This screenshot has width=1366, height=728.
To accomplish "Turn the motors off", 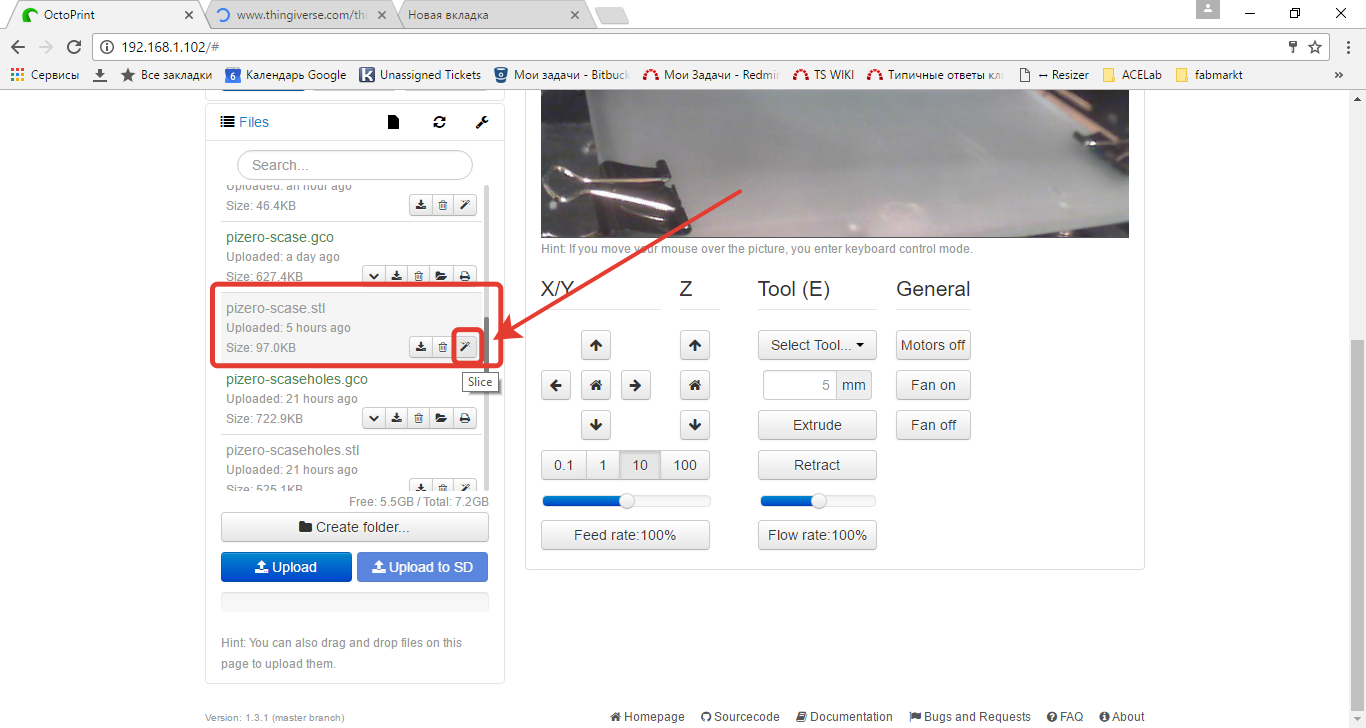I will pos(933,345).
